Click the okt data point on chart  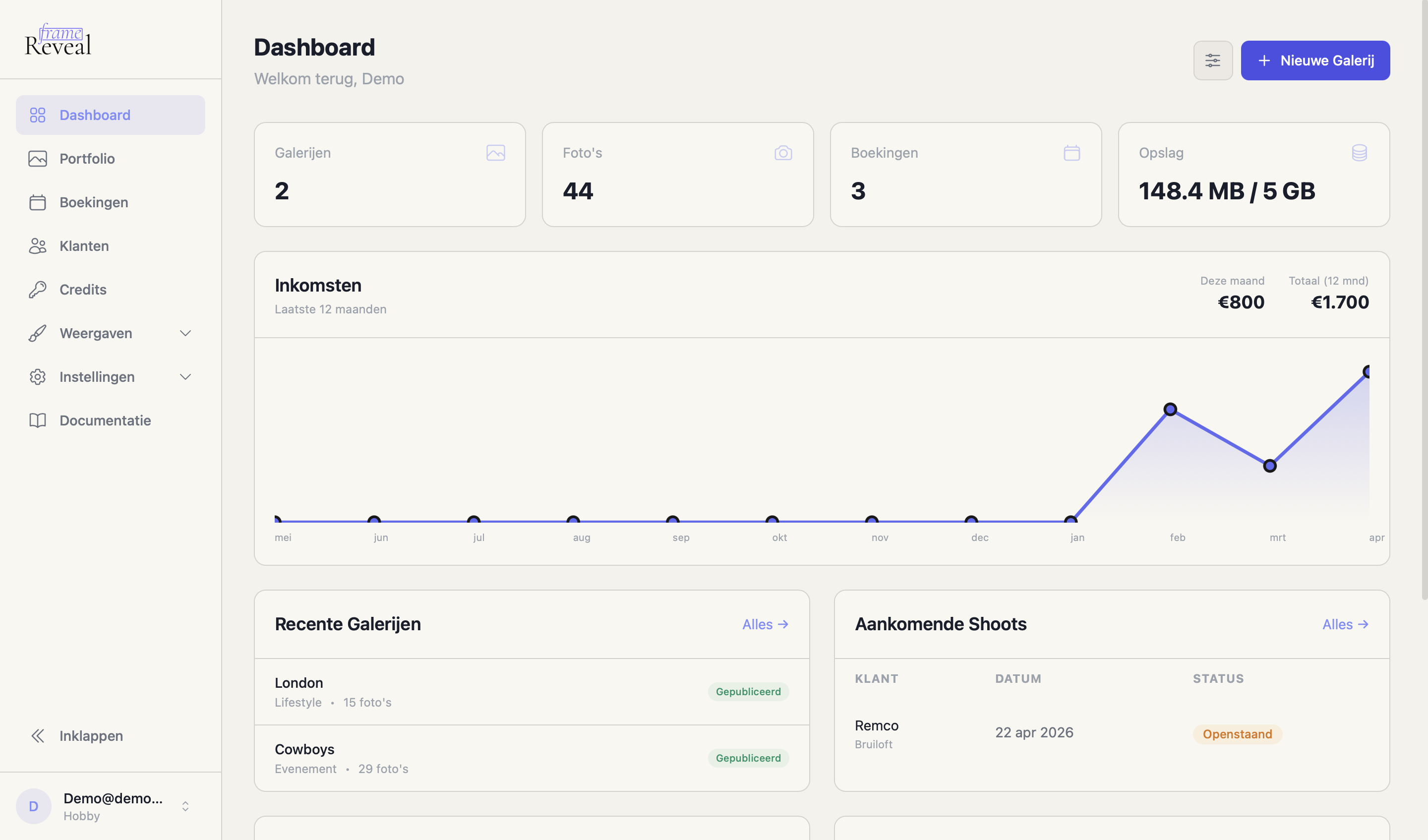[x=772, y=519]
